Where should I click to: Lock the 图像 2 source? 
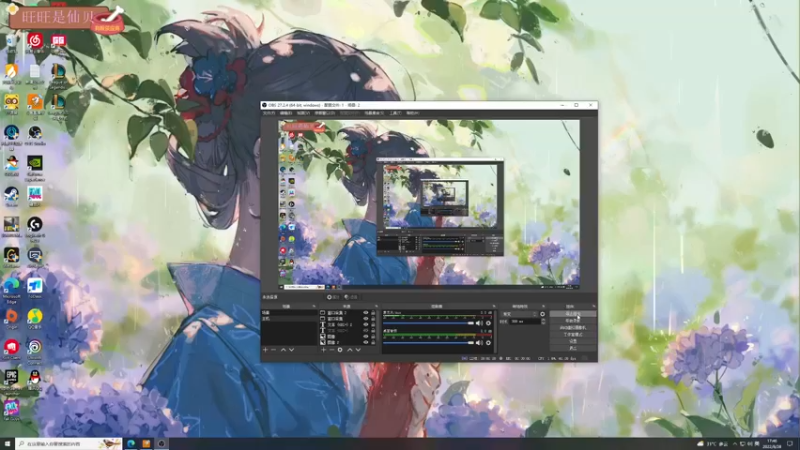click(373, 342)
